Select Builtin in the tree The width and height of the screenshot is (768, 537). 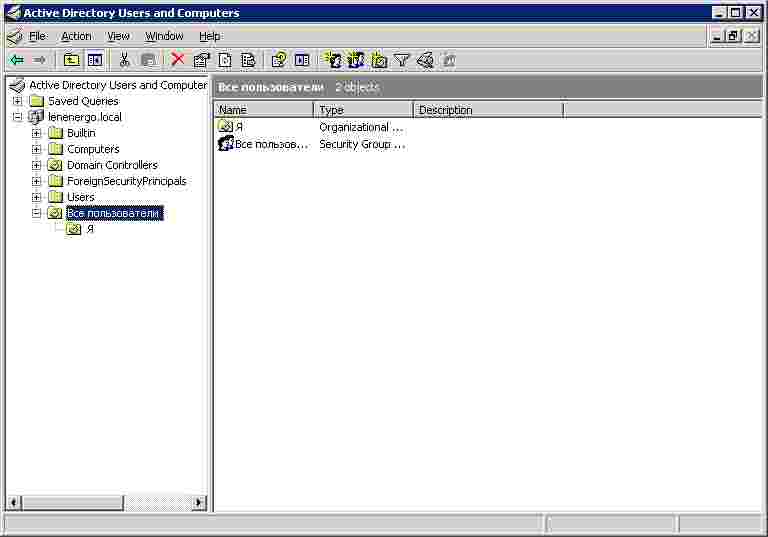(x=81, y=133)
